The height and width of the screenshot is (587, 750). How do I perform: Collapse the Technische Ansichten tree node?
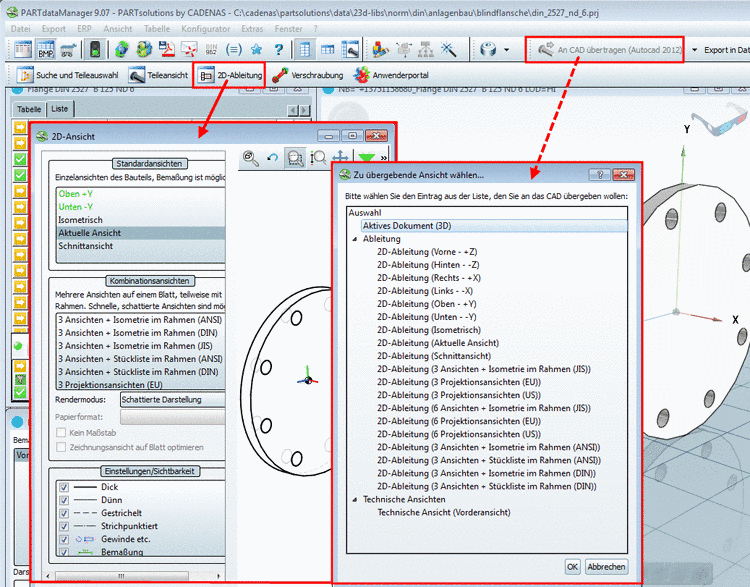355,499
